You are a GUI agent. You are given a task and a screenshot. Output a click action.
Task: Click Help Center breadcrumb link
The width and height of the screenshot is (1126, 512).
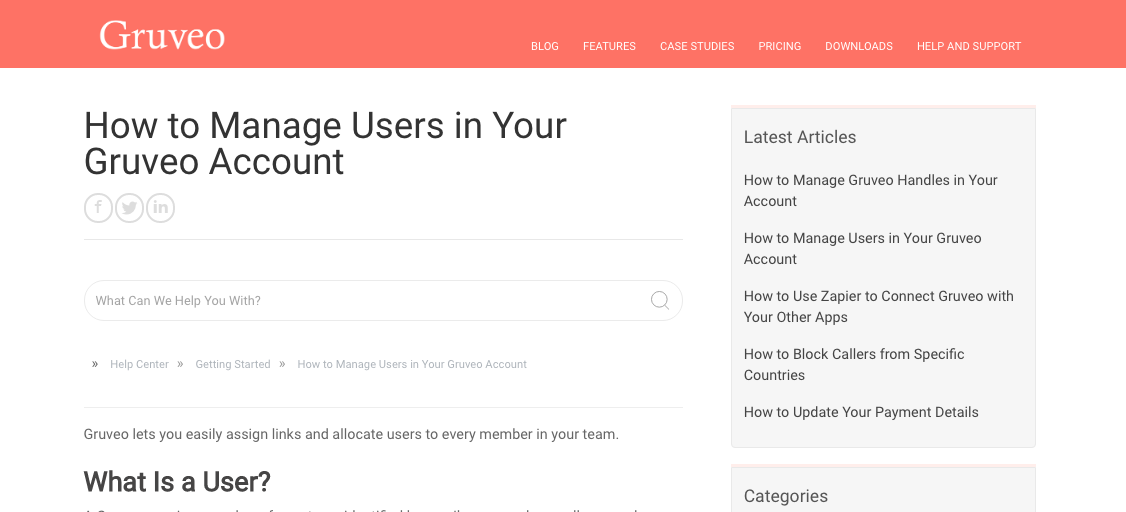click(x=139, y=364)
